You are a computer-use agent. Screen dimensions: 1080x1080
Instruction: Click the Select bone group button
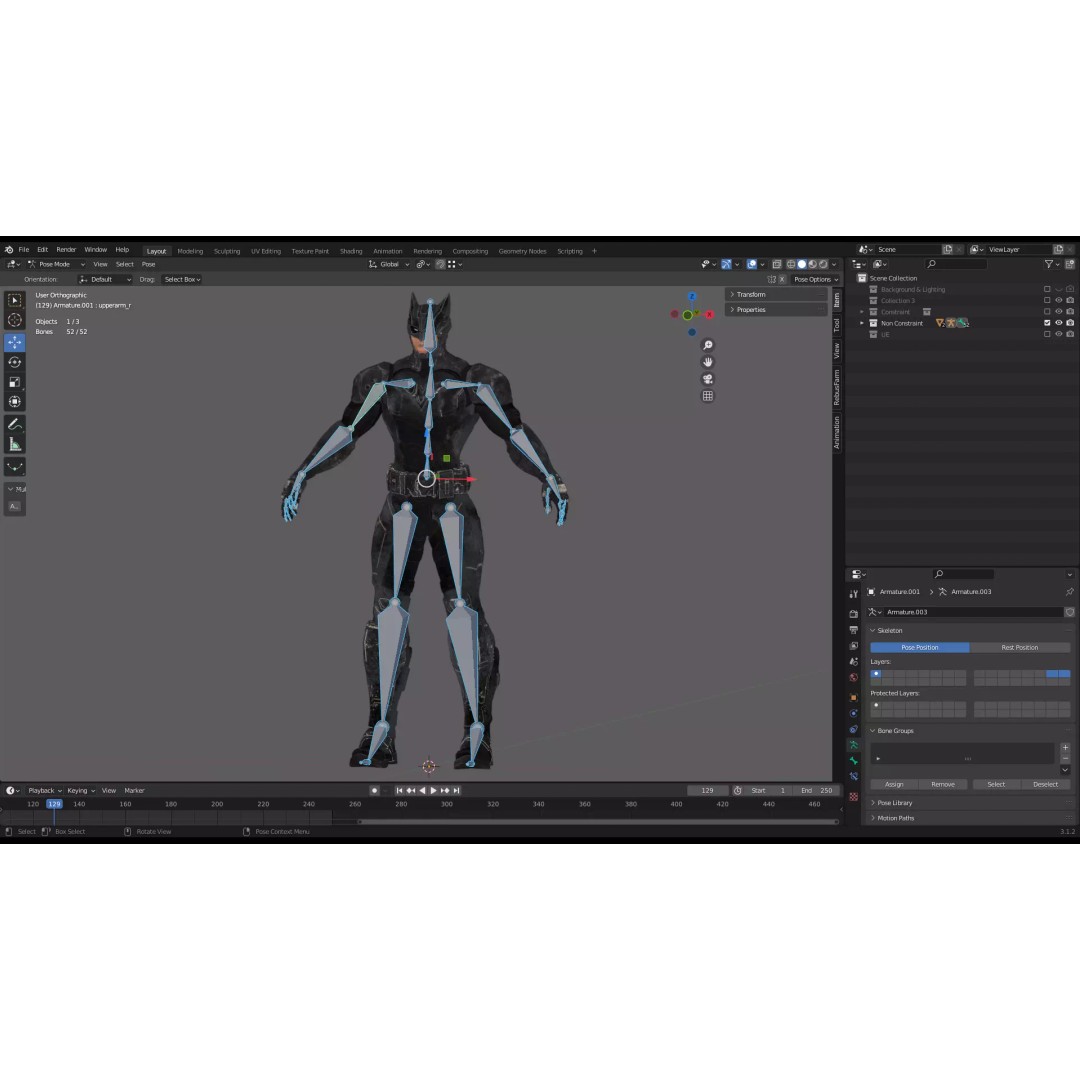[x=996, y=785]
